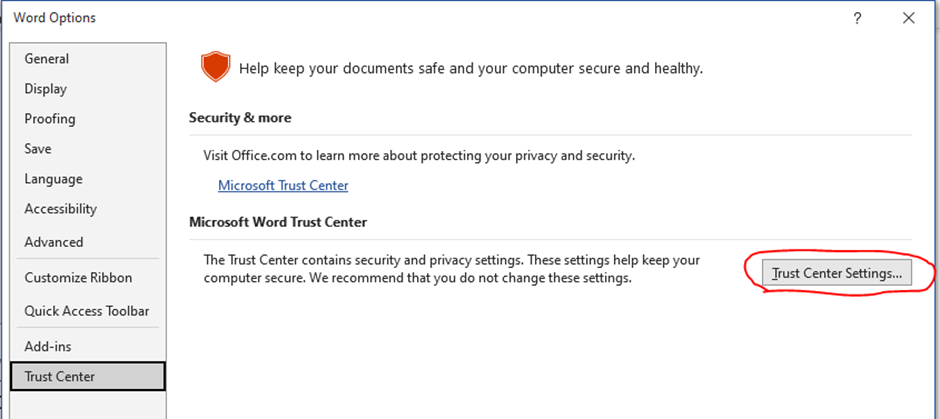Image resolution: width=940 pixels, height=419 pixels.
Task: Select Trust Center in the sidebar
Action: [60, 376]
